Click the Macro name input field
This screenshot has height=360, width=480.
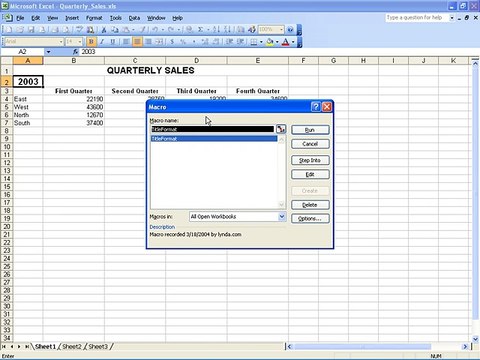click(x=213, y=129)
